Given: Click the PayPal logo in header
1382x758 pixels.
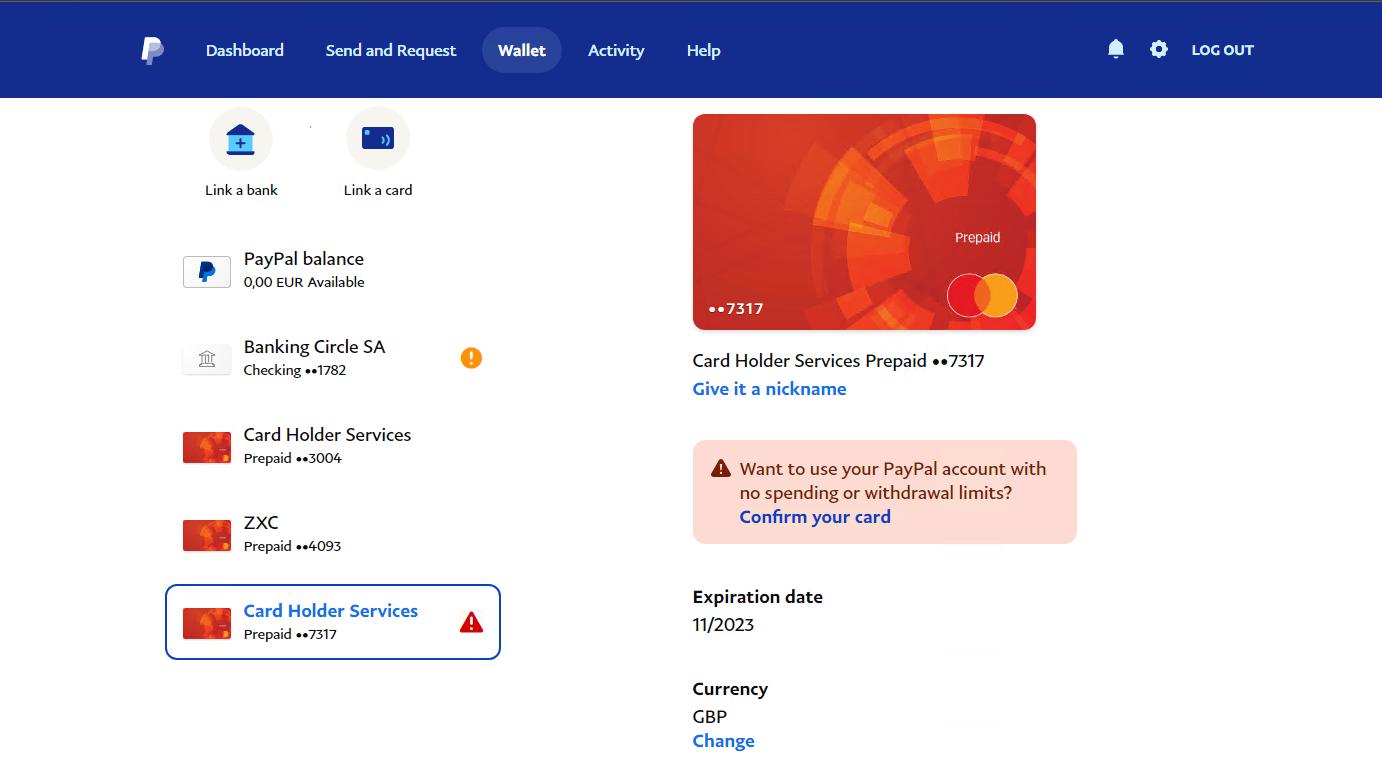Looking at the screenshot, I should (x=152, y=50).
